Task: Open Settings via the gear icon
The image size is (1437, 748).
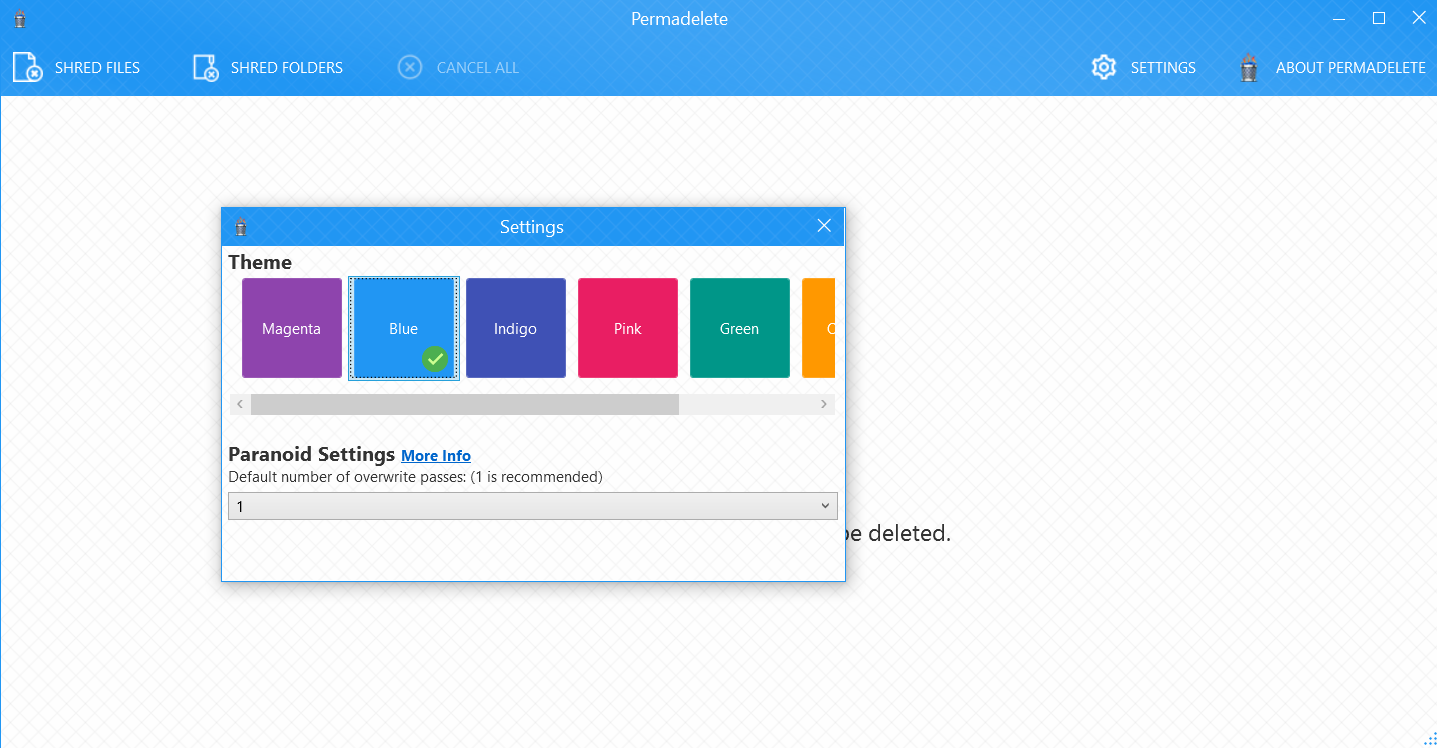Action: click(x=1103, y=68)
